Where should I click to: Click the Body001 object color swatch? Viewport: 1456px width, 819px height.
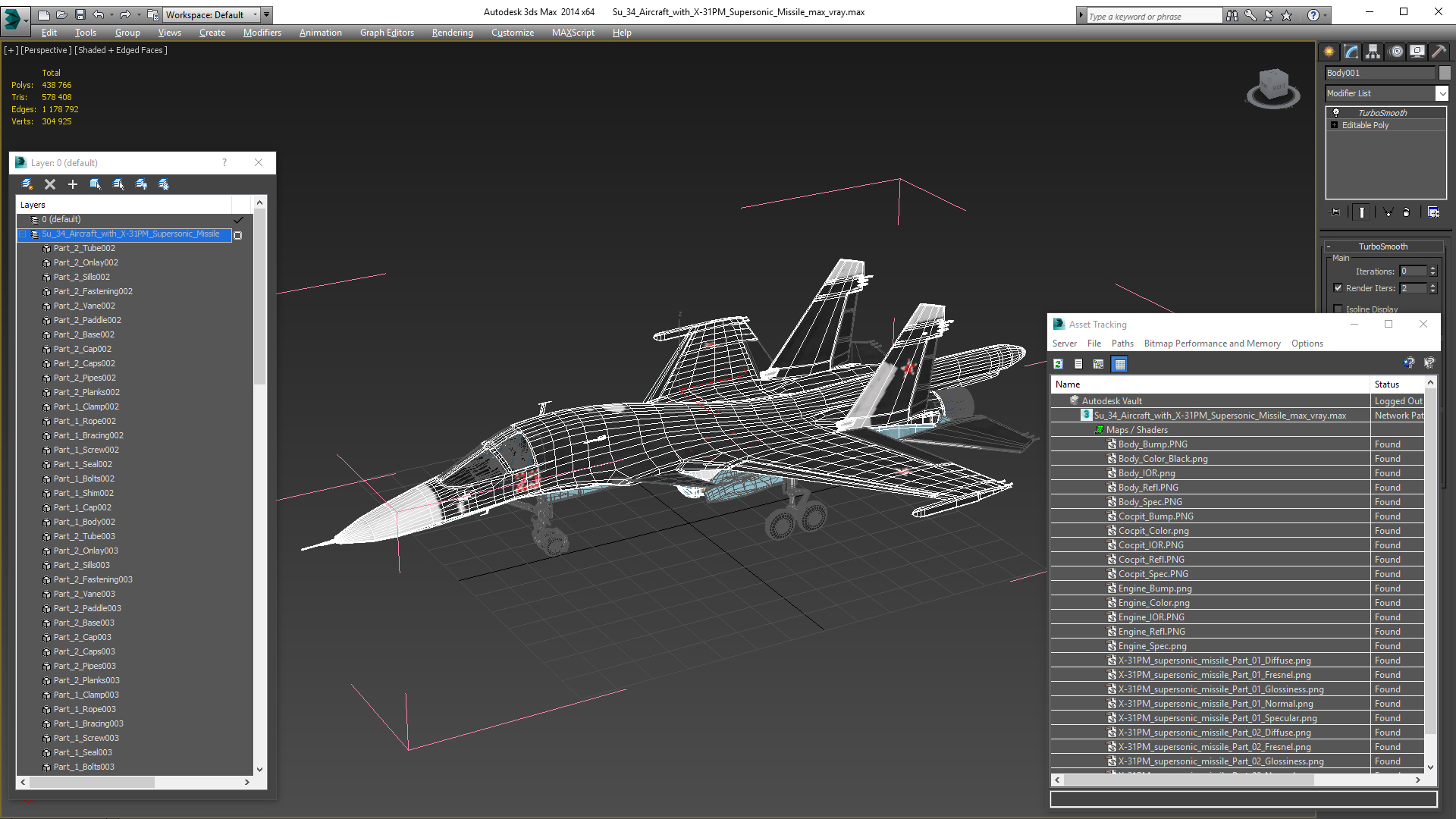pos(1445,73)
